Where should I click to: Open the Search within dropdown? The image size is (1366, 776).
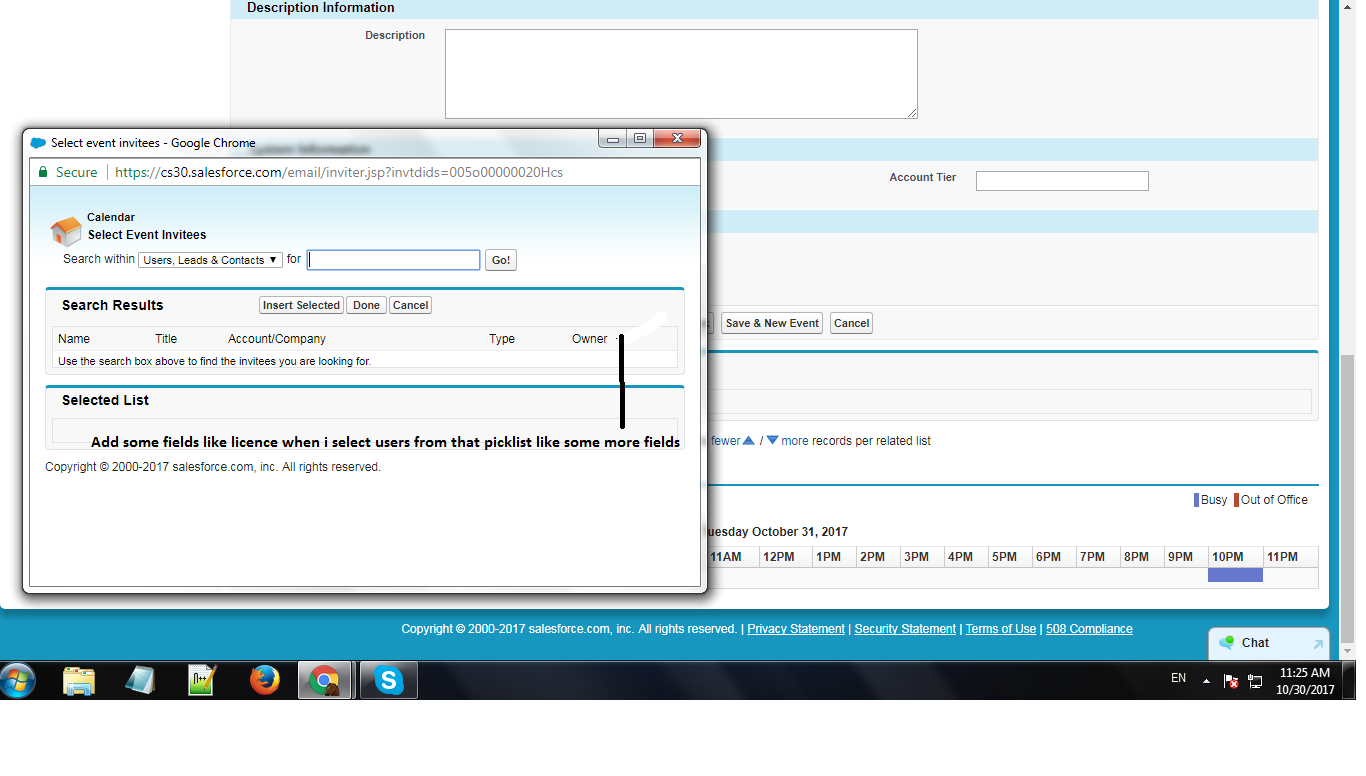coord(211,260)
